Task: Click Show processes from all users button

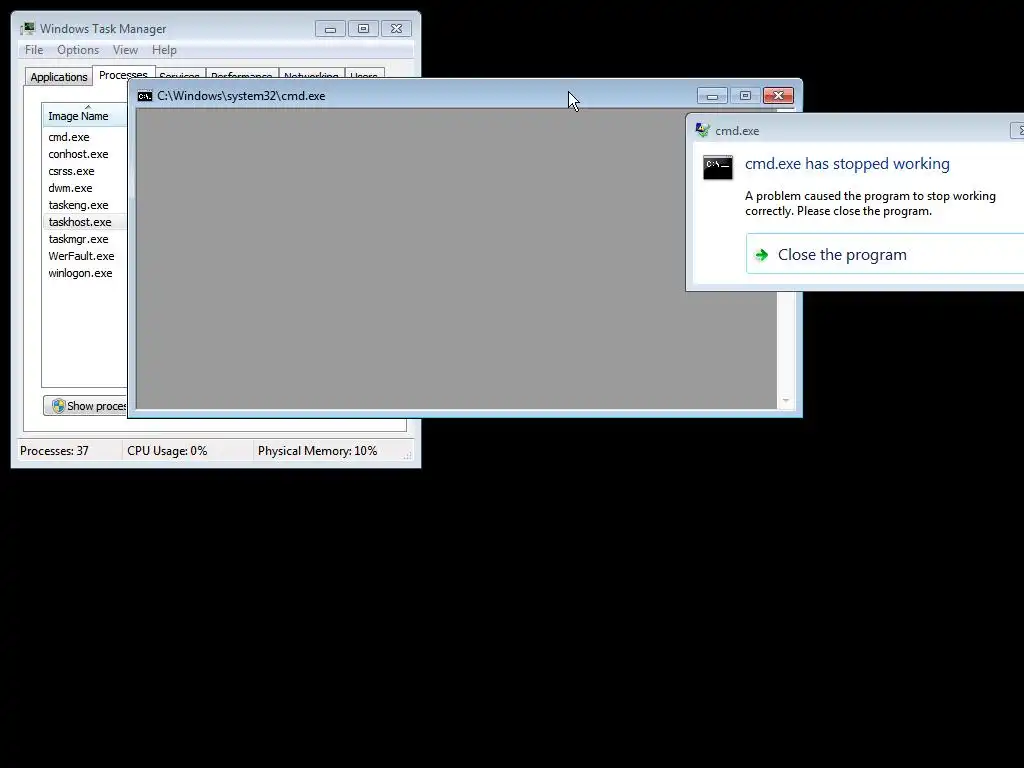Action: [x=86, y=406]
